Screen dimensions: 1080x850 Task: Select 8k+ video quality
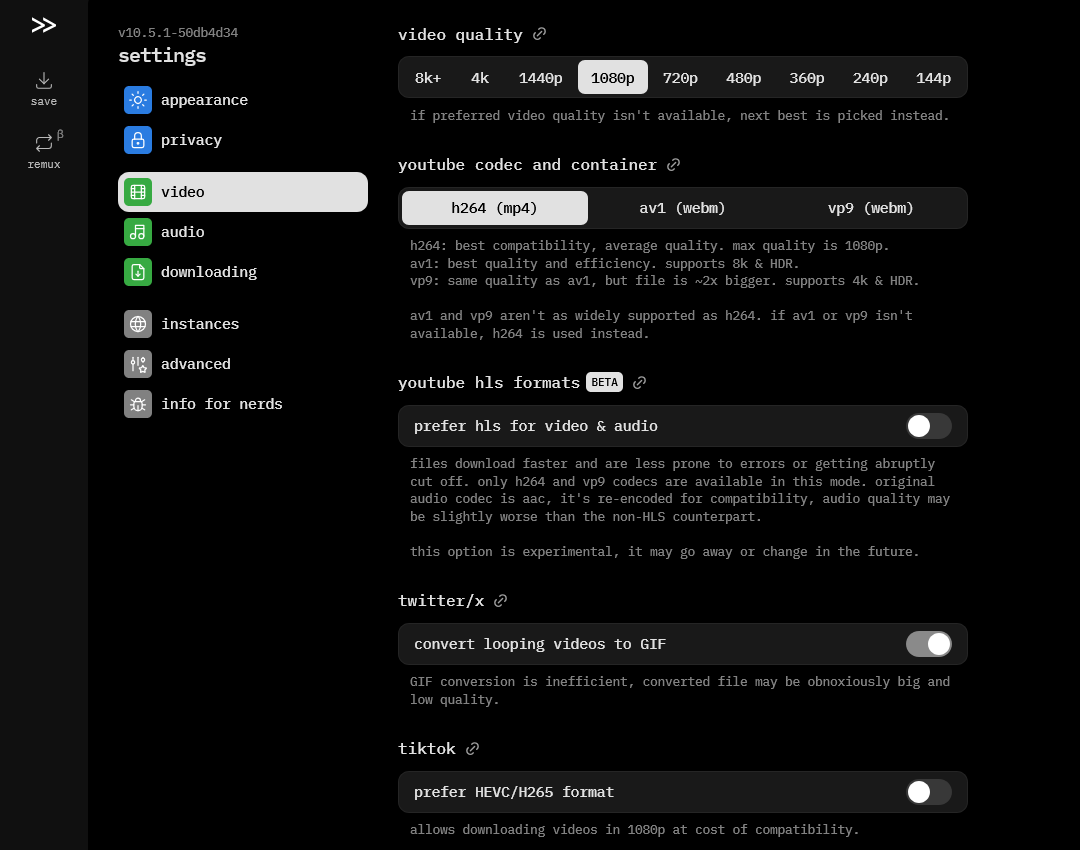(428, 78)
